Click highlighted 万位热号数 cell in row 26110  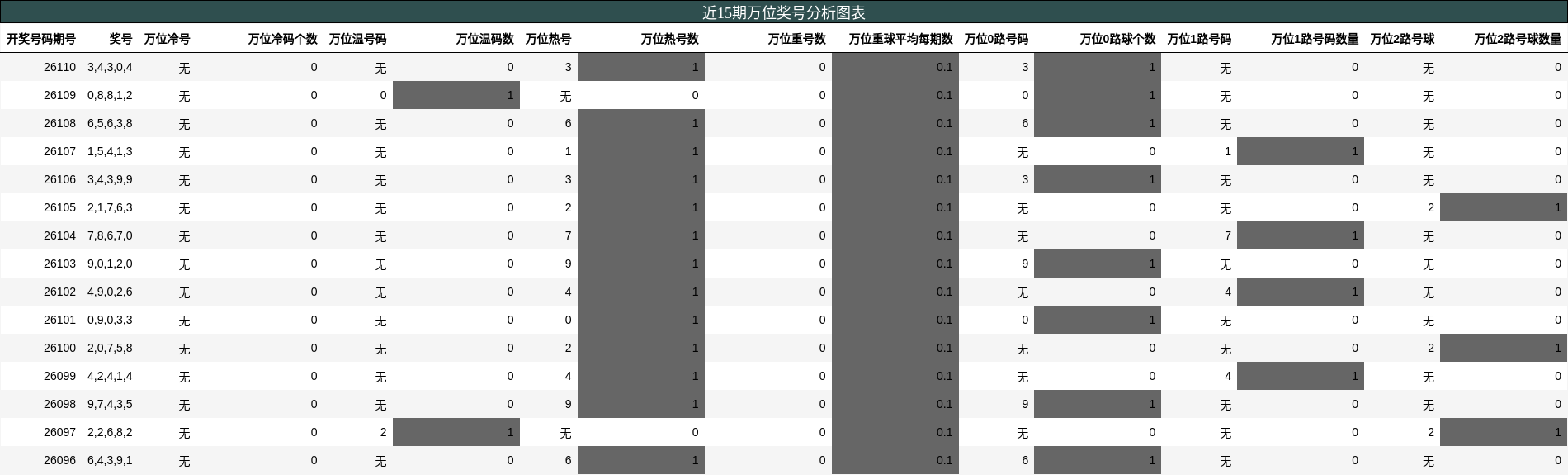coord(641,67)
